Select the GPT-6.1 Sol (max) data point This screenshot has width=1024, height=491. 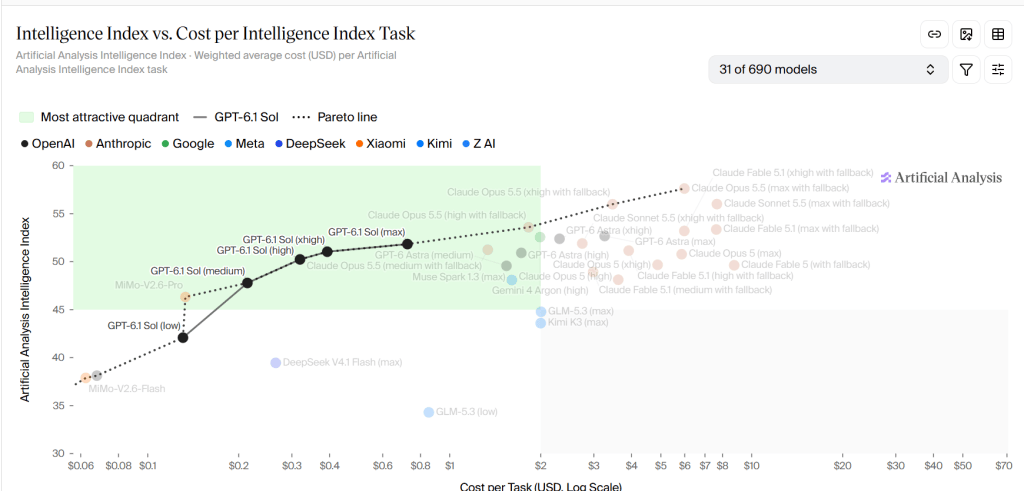(x=408, y=244)
